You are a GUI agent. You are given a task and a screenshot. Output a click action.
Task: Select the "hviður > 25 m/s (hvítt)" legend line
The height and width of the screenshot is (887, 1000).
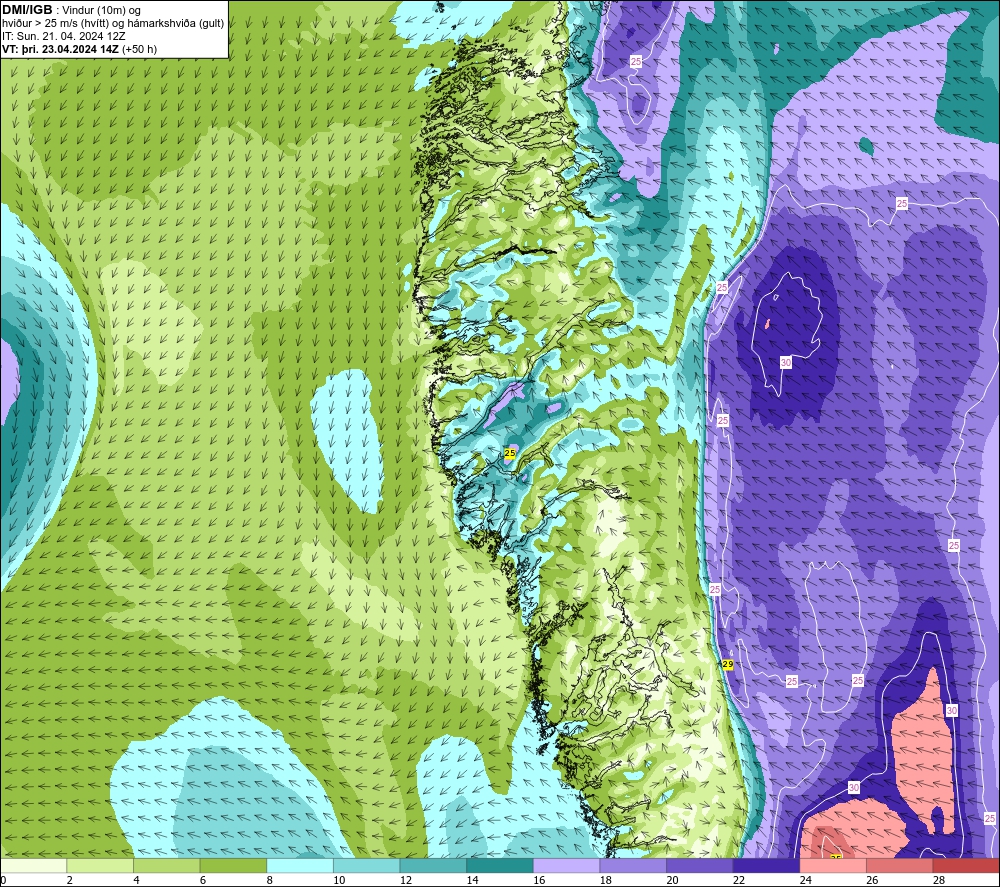(x=113, y=24)
